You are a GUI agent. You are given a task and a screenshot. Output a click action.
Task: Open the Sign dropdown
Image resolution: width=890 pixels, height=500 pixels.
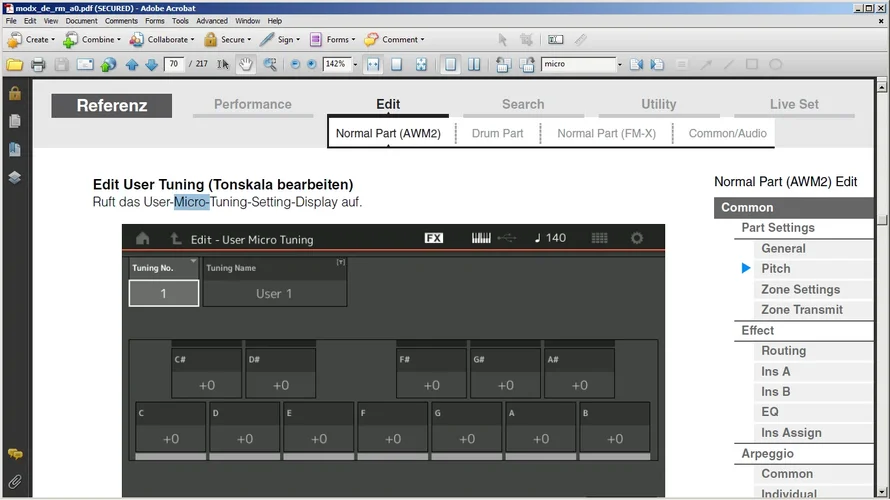280,40
